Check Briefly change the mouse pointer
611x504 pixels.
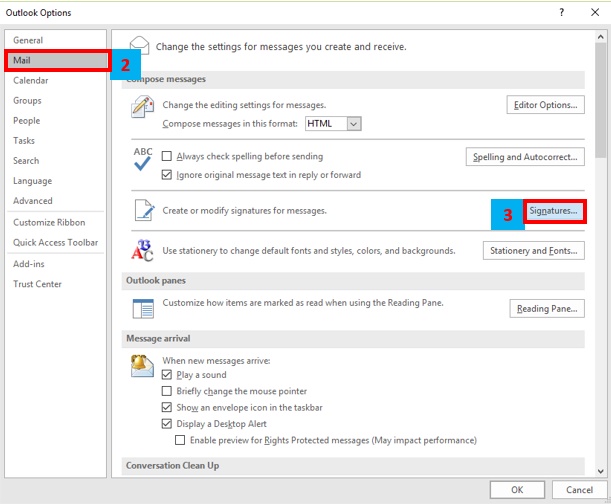click(x=168, y=391)
